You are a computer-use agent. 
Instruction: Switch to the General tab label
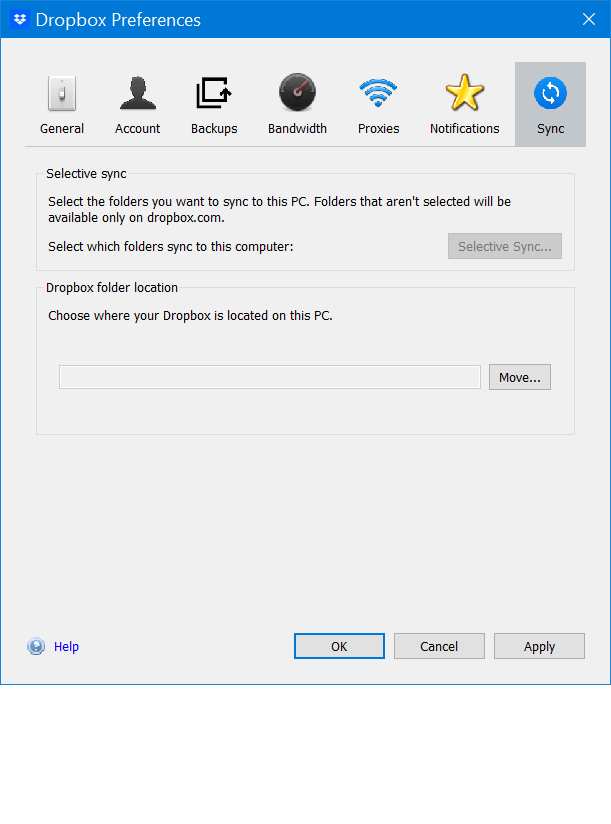62,129
